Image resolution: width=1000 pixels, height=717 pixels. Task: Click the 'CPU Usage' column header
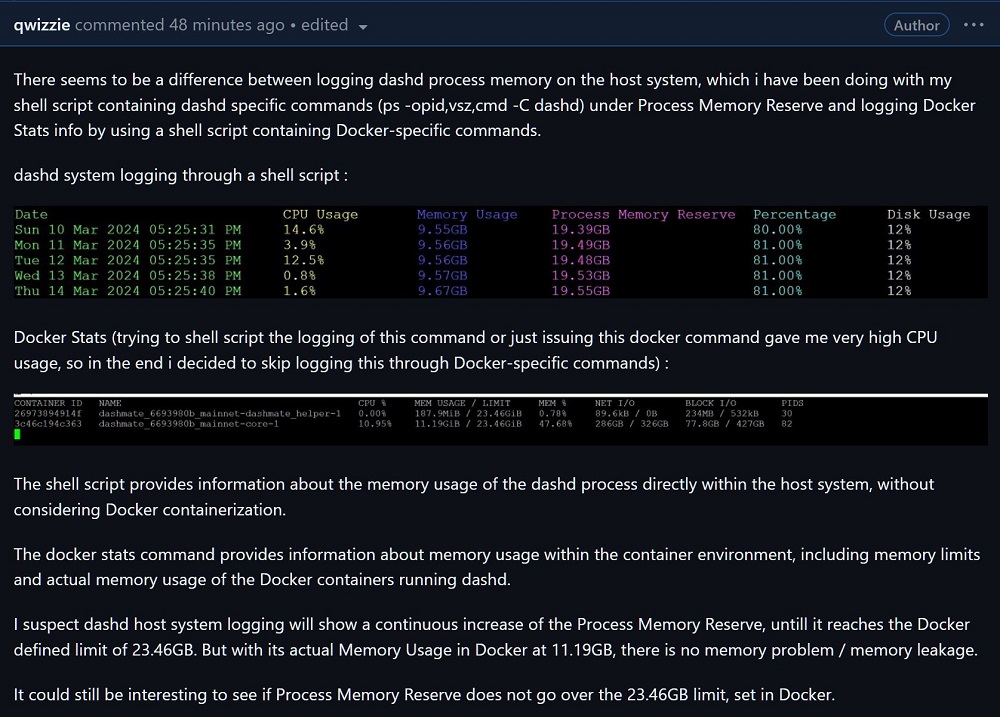[320, 214]
